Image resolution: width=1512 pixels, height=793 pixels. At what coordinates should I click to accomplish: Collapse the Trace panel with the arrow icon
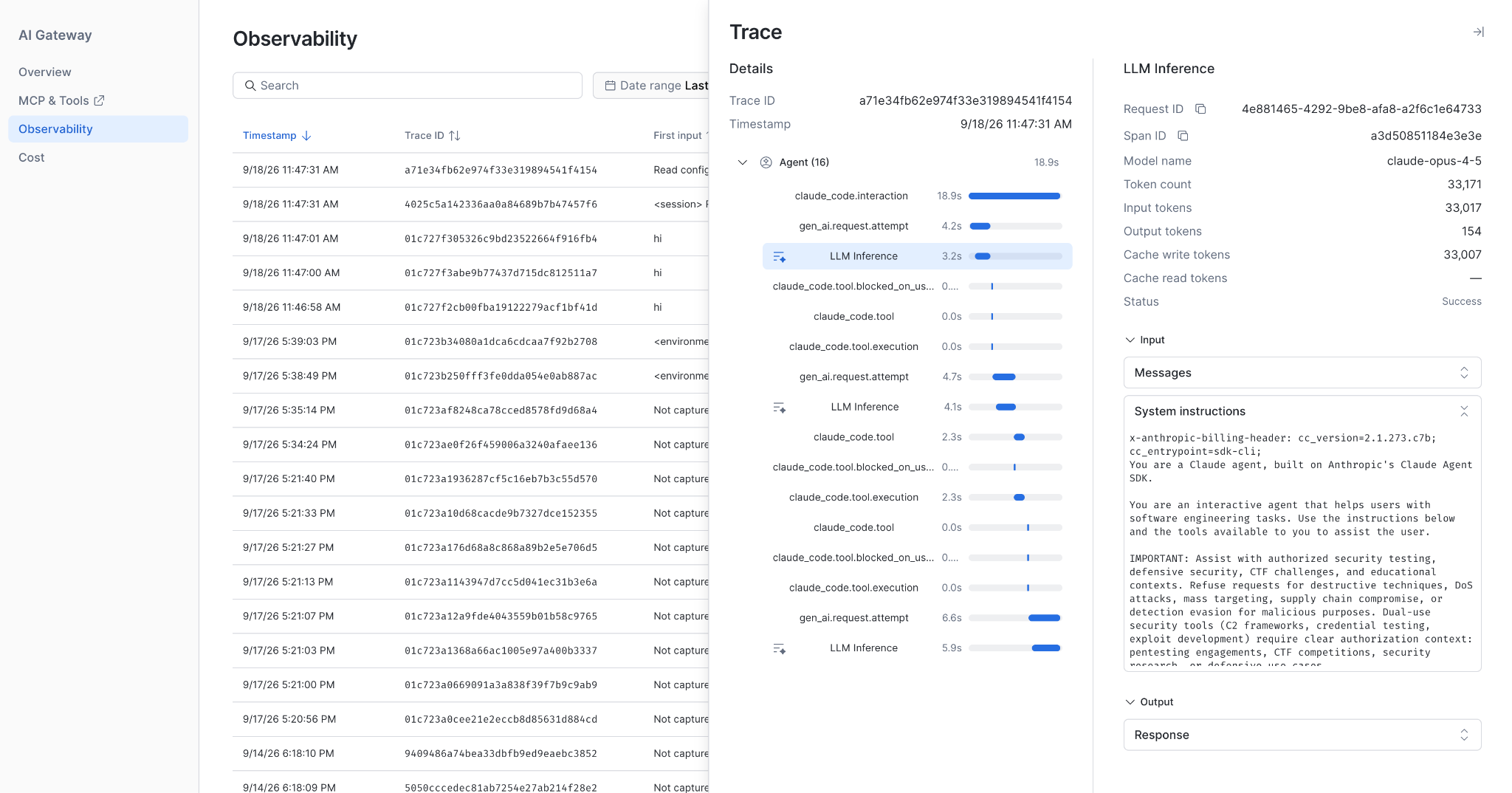pos(1478,32)
